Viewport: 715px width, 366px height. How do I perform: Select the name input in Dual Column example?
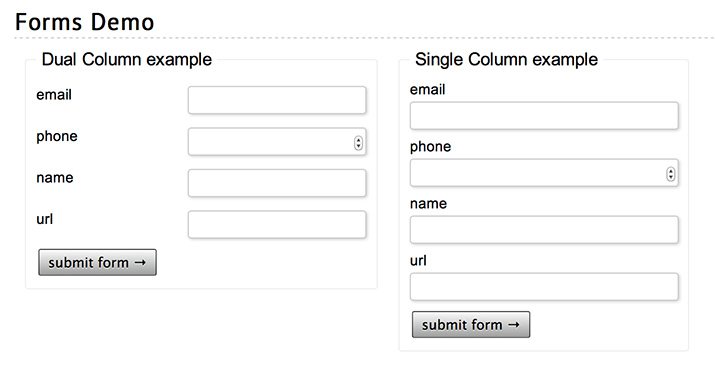pos(277,183)
